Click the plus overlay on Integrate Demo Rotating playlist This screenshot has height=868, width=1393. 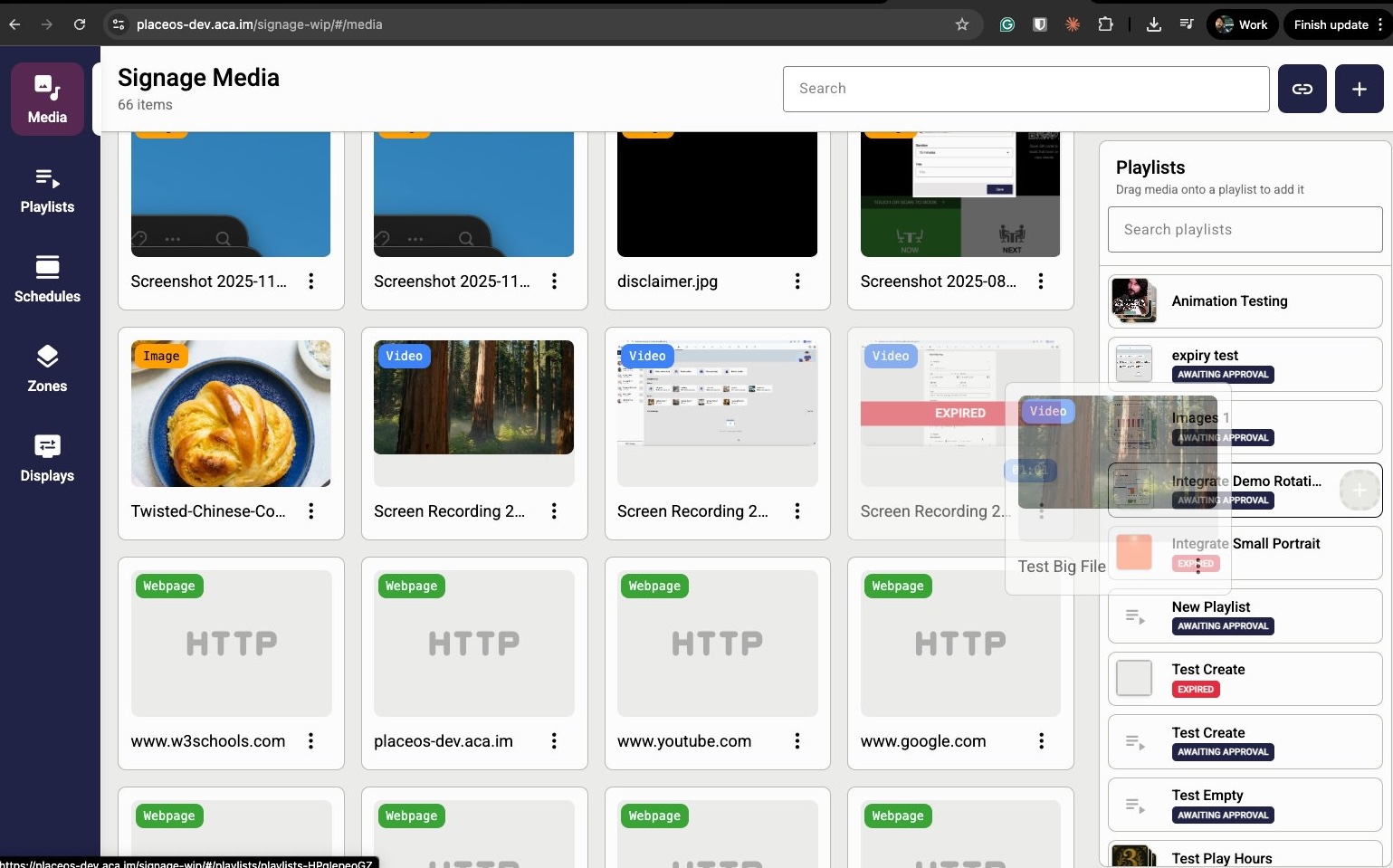tap(1359, 490)
